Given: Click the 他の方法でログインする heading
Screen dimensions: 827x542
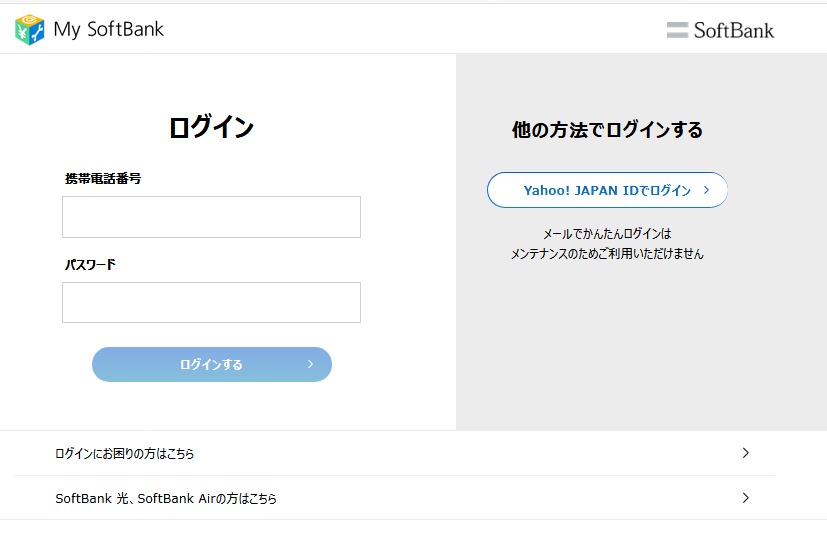Looking at the screenshot, I should [607, 130].
